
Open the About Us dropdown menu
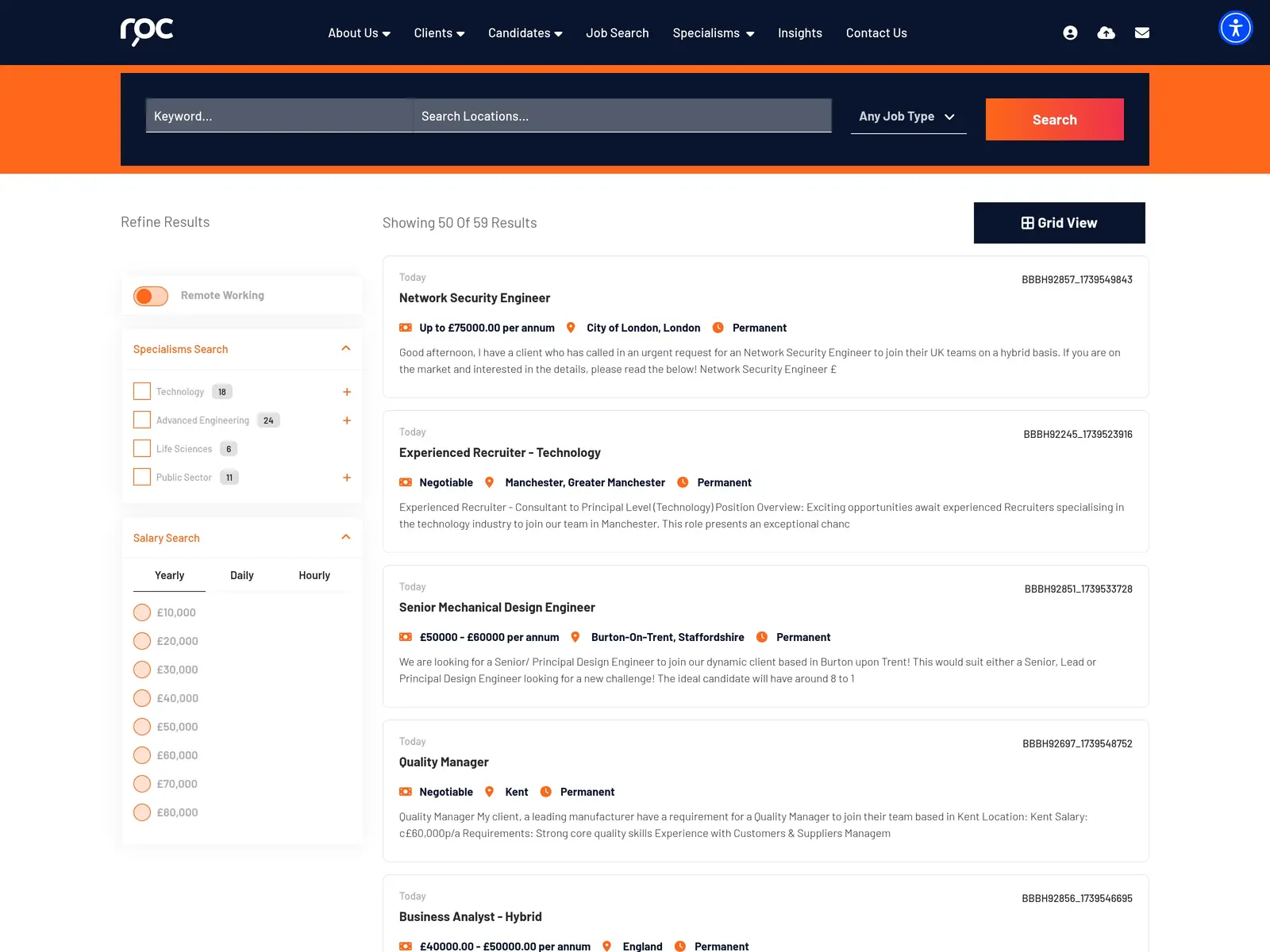(360, 33)
